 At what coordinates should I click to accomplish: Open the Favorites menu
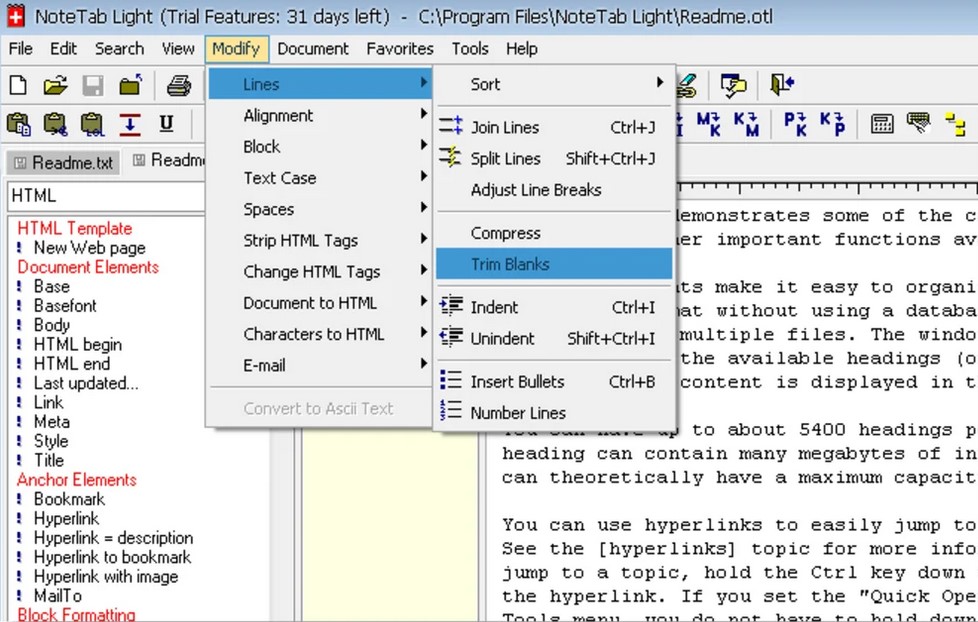pyautogui.click(x=400, y=49)
